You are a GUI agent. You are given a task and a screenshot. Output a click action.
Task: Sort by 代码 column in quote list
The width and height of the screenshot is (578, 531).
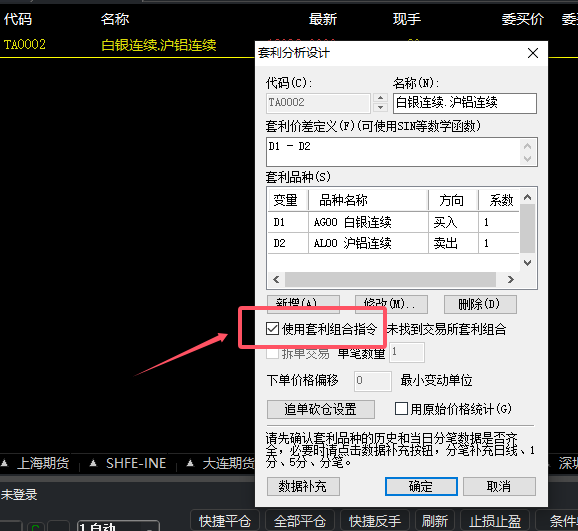[x=18, y=19]
